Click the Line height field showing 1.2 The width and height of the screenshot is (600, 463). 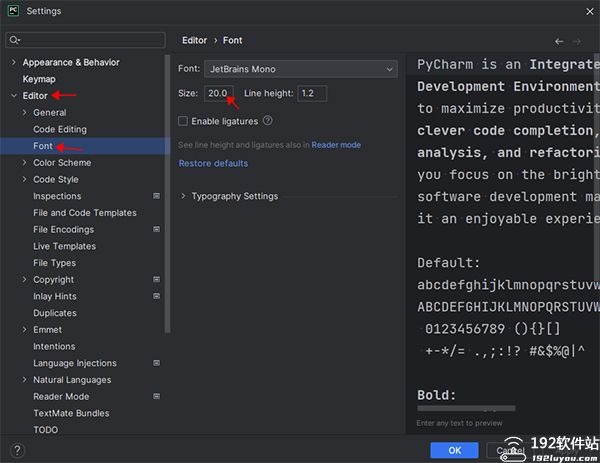pos(312,93)
